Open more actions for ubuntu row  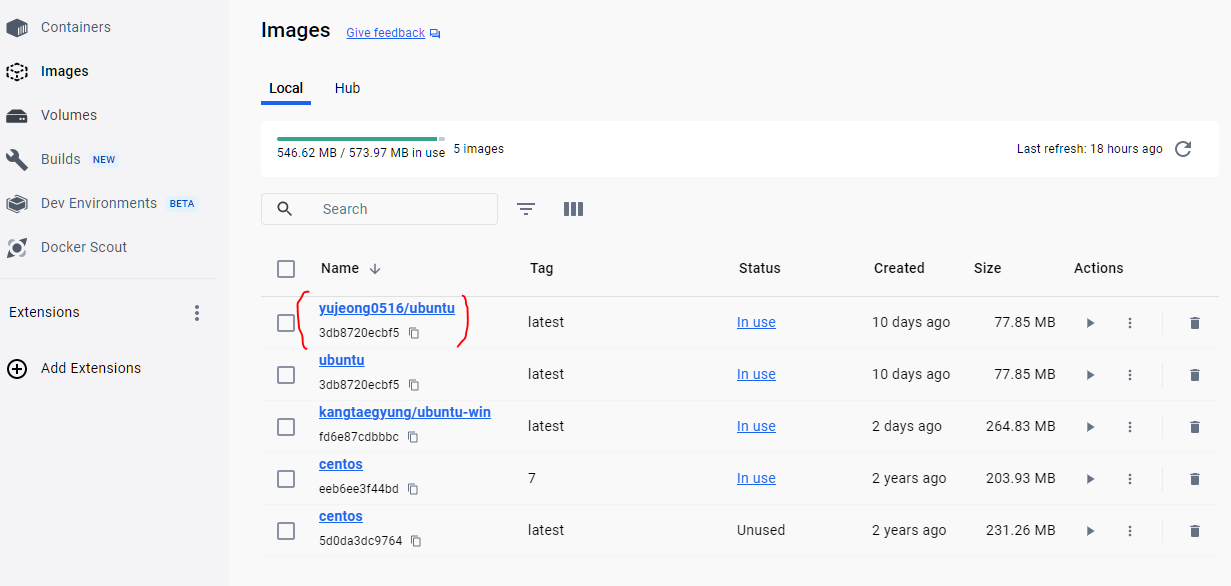pyautogui.click(x=1130, y=375)
